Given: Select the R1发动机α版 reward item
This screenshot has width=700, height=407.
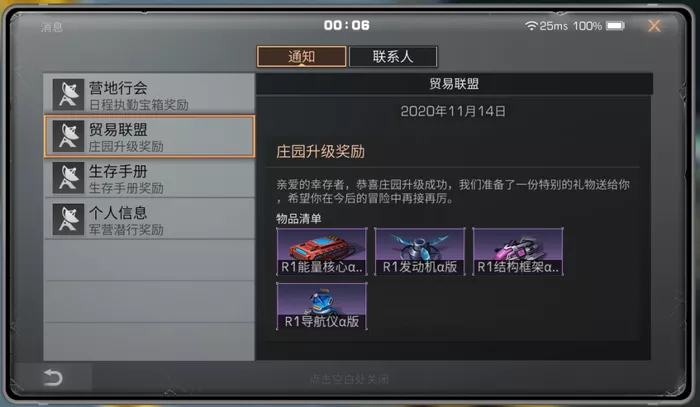Looking at the screenshot, I should pyautogui.click(x=420, y=251).
